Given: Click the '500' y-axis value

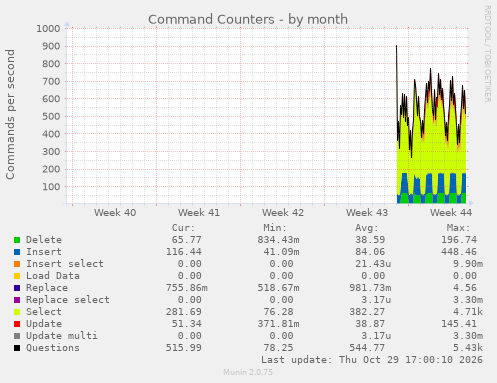Looking at the screenshot, I should [x=51, y=117].
